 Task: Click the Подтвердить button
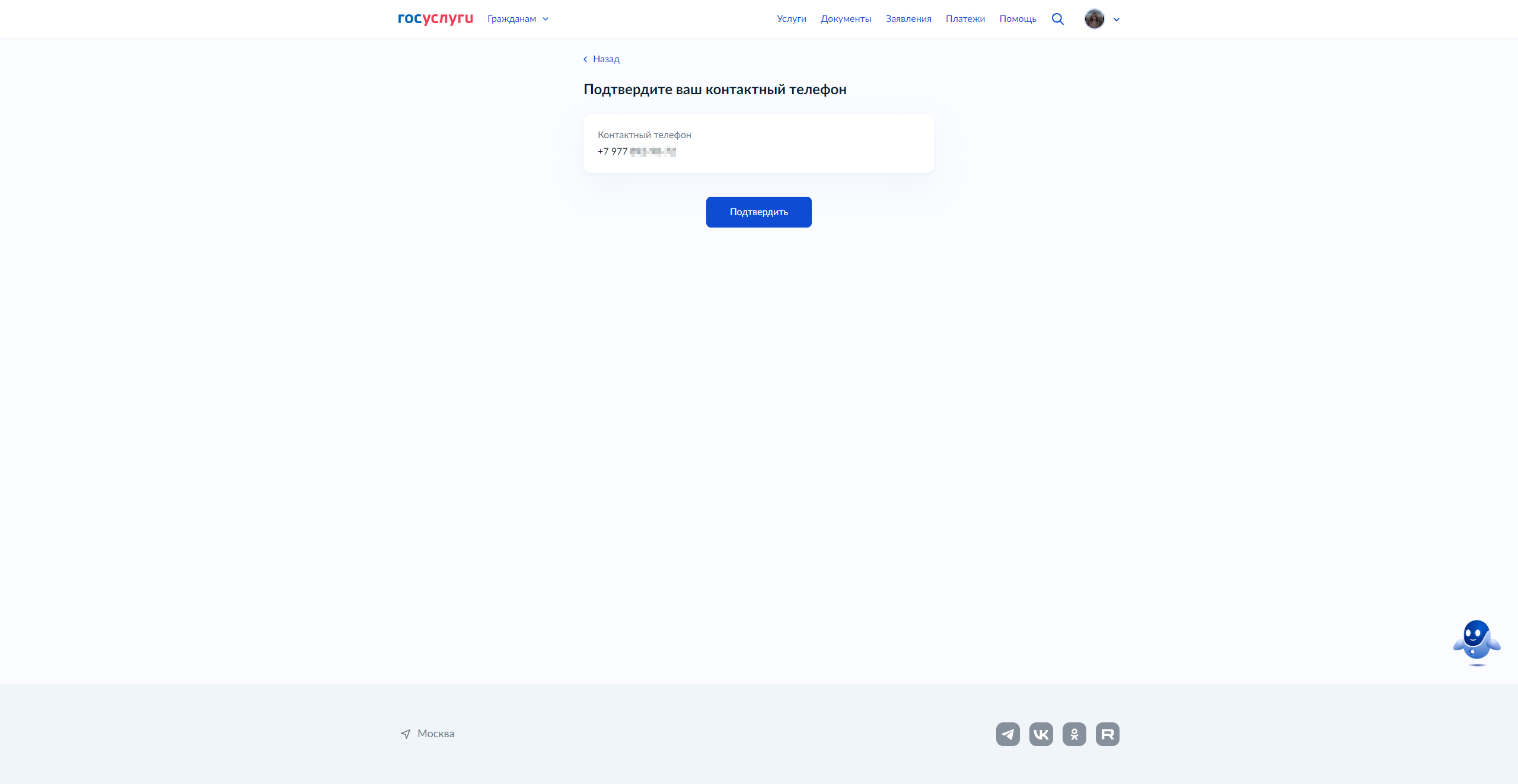pyautogui.click(x=759, y=212)
